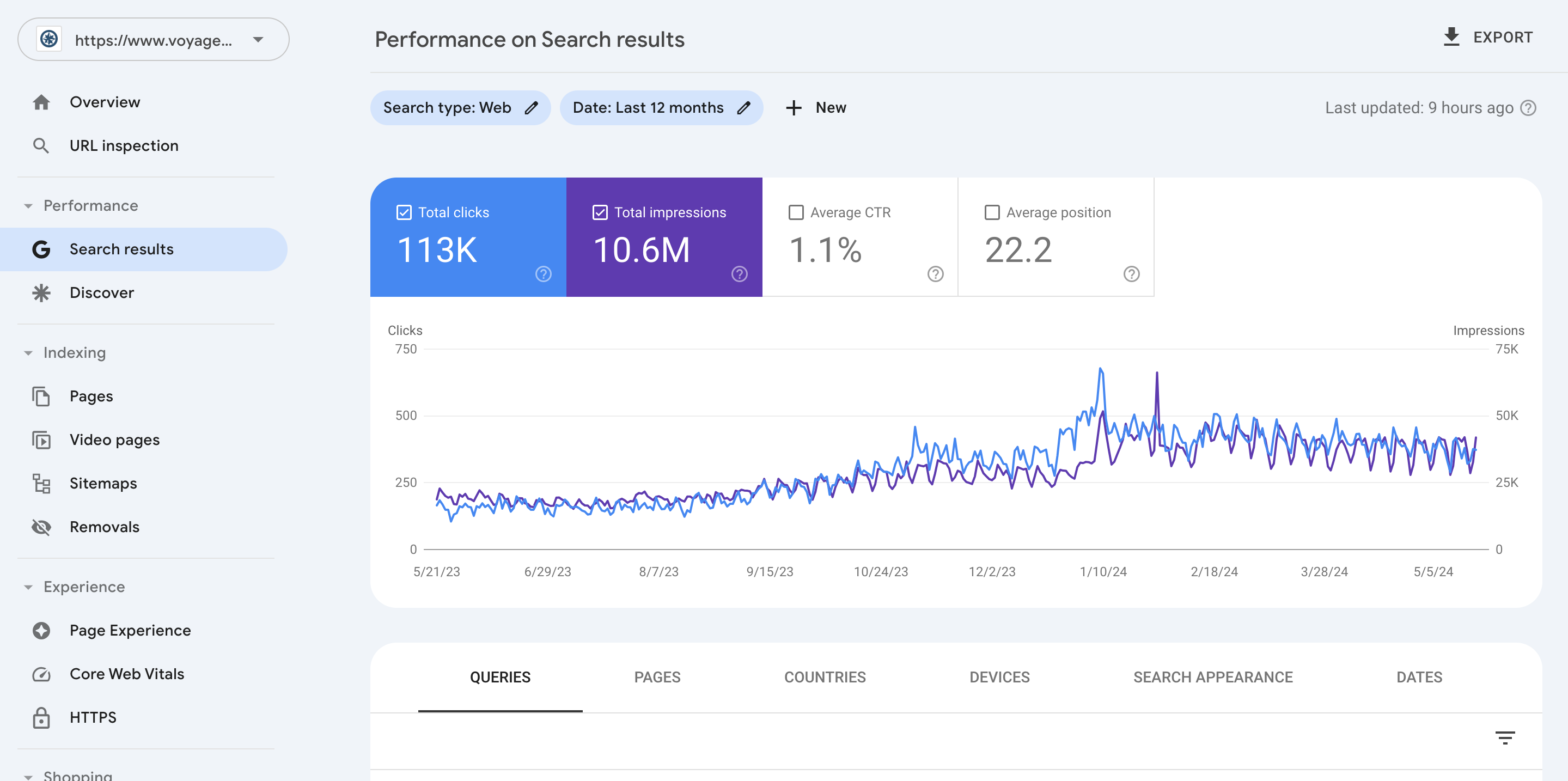Screen dimensions: 1568x781
Task: Open help for Last updated info
Action: coord(1528,108)
